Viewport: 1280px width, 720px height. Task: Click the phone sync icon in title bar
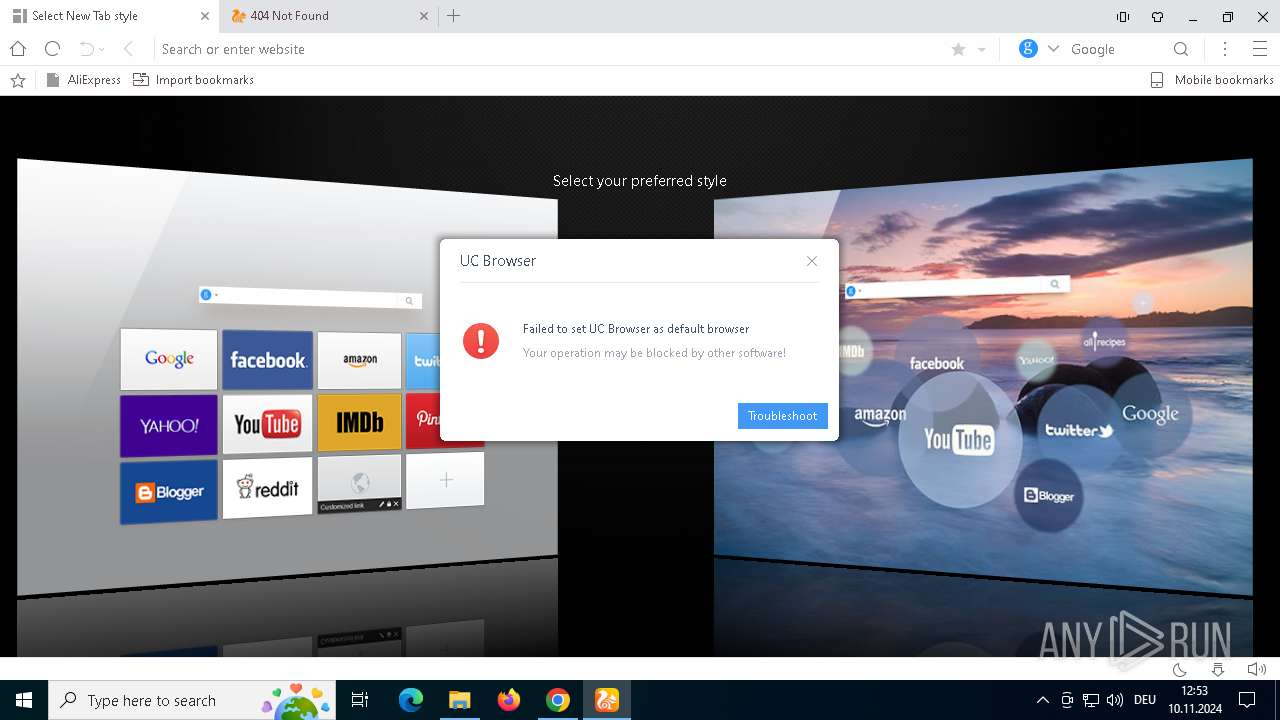tap(1123, 17)
